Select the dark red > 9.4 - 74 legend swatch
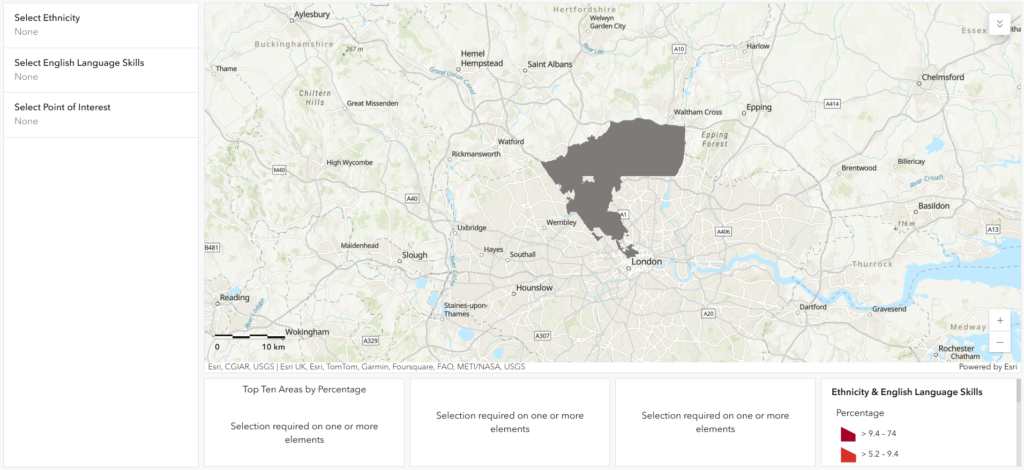1024x470 pixels. 848,434
